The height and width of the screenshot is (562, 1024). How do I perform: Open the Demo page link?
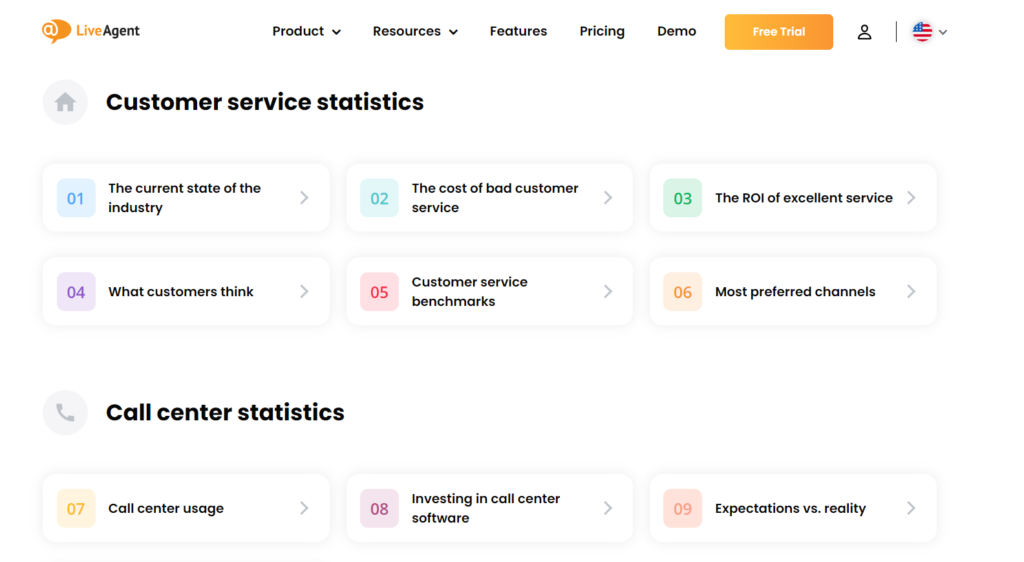(676, 31)
